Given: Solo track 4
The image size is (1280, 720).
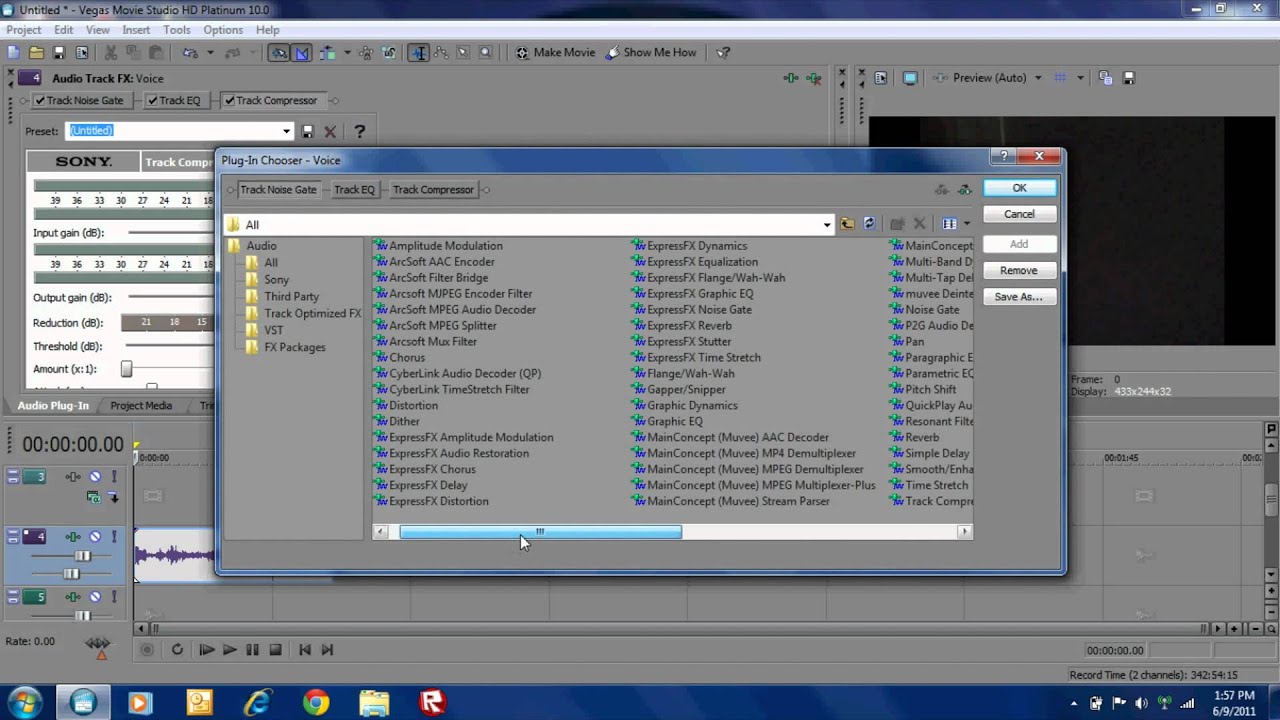Looking at the screenshot, I should 114,536.
